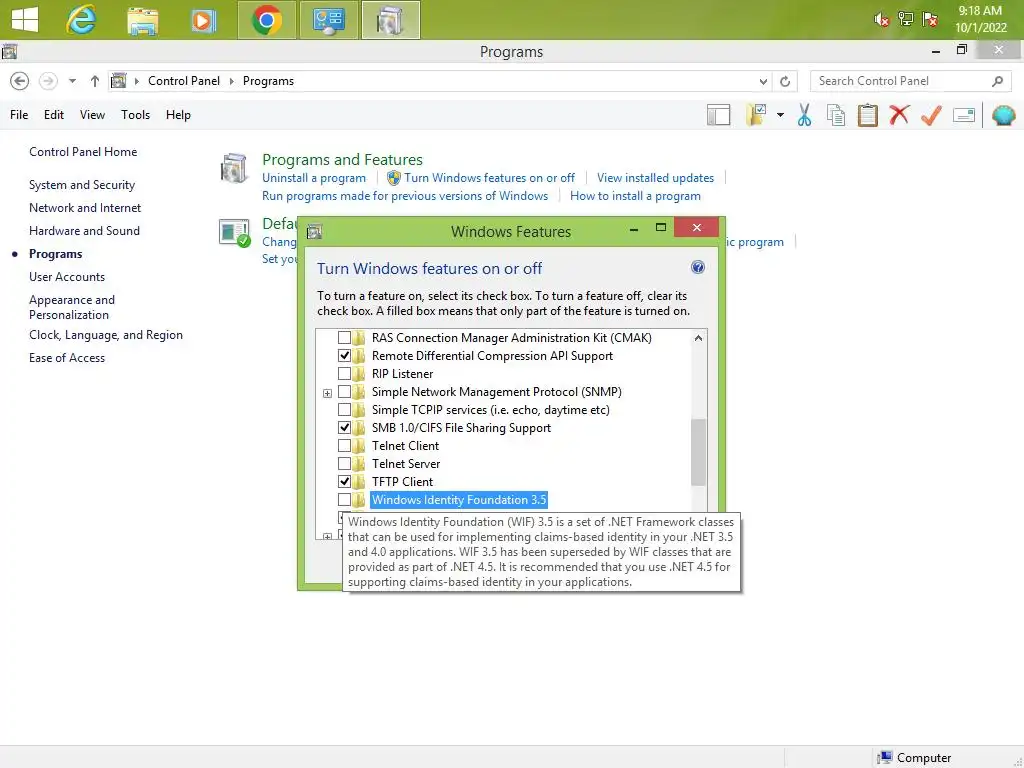Uncheck SMB 1.0/CIFS File Sharing Support
Image resolution: width=1024 pixels, height=768 pixels.
(x=344, y=428)
